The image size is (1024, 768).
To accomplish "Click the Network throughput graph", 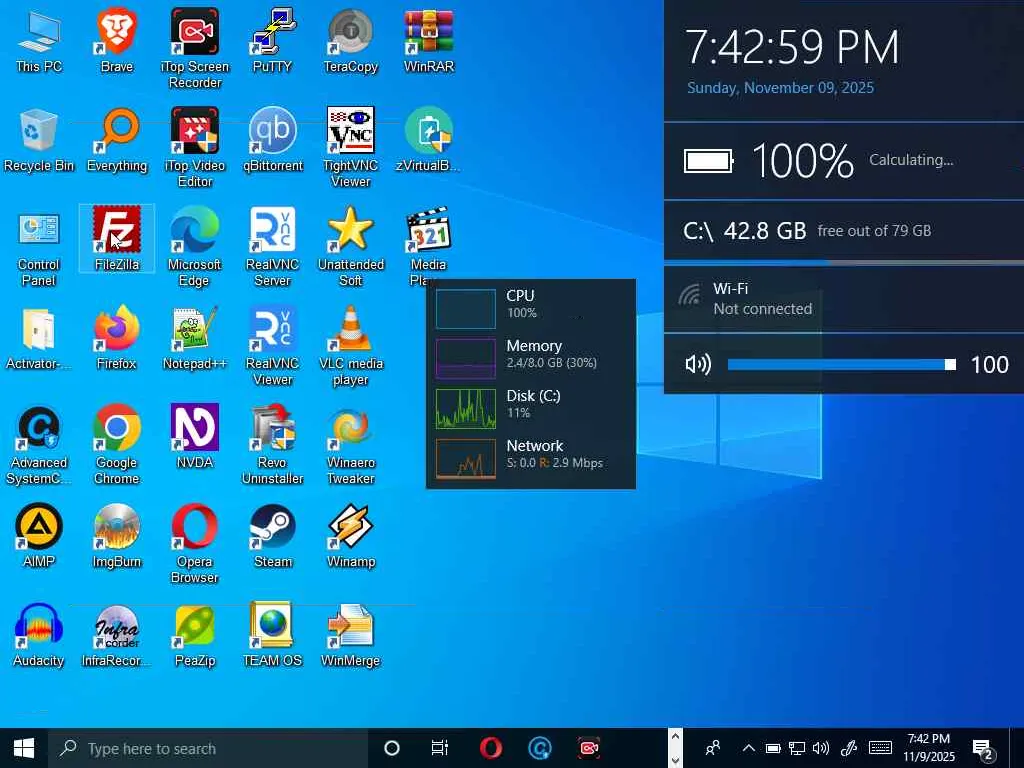I will (466, 458).
